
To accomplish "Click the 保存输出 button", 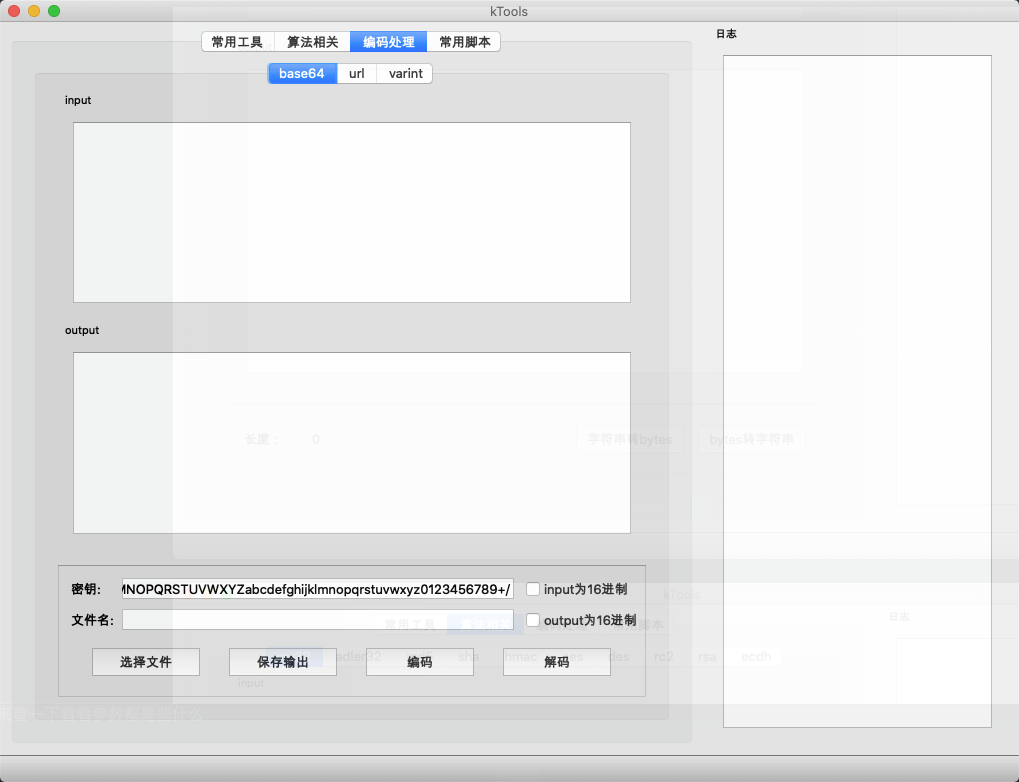I will coord(283,662).
